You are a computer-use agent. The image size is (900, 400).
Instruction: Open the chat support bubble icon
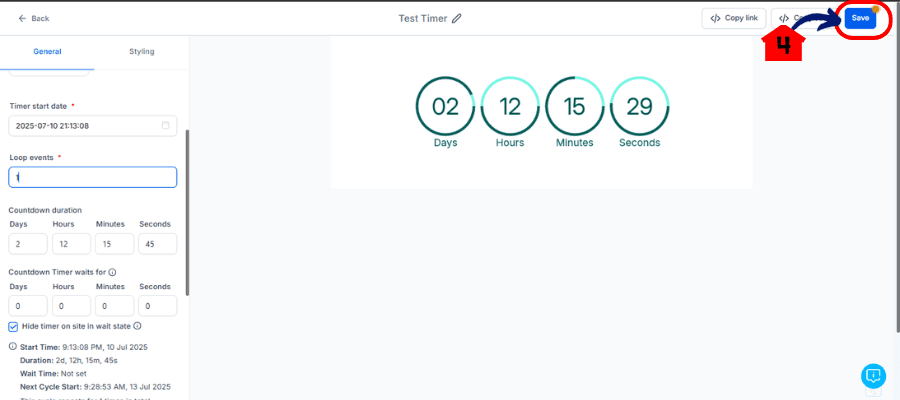873,376
